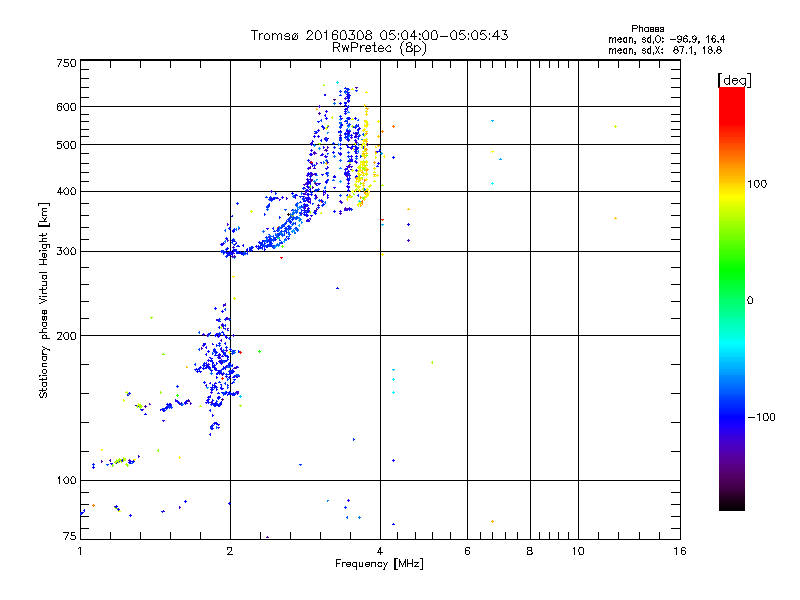800x600 pixels.
Task: Click the y-axis tick label '300'
Action: tap(67, 251)
